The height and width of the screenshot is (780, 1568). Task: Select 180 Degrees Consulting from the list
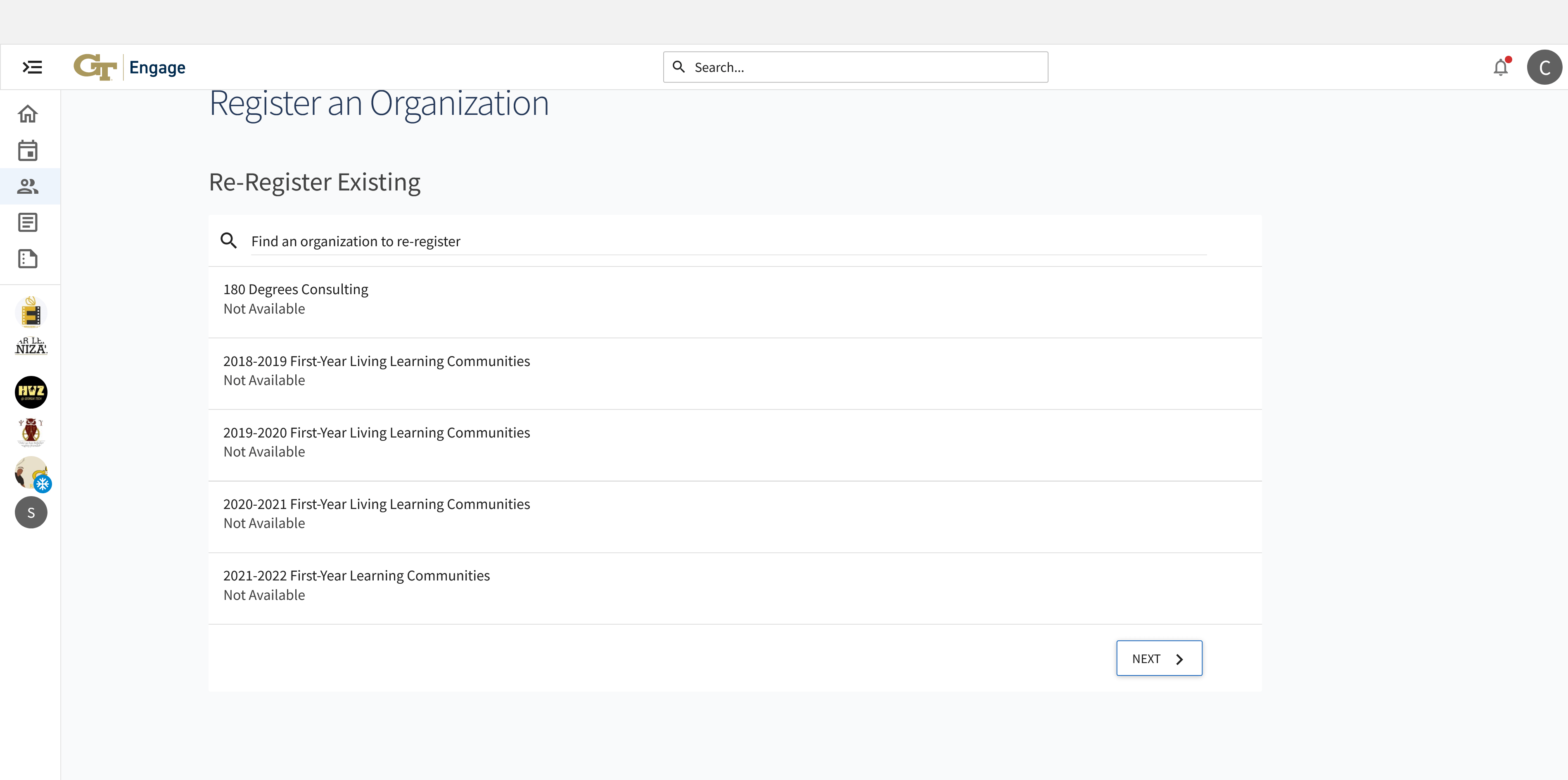[x=296, y=289]
